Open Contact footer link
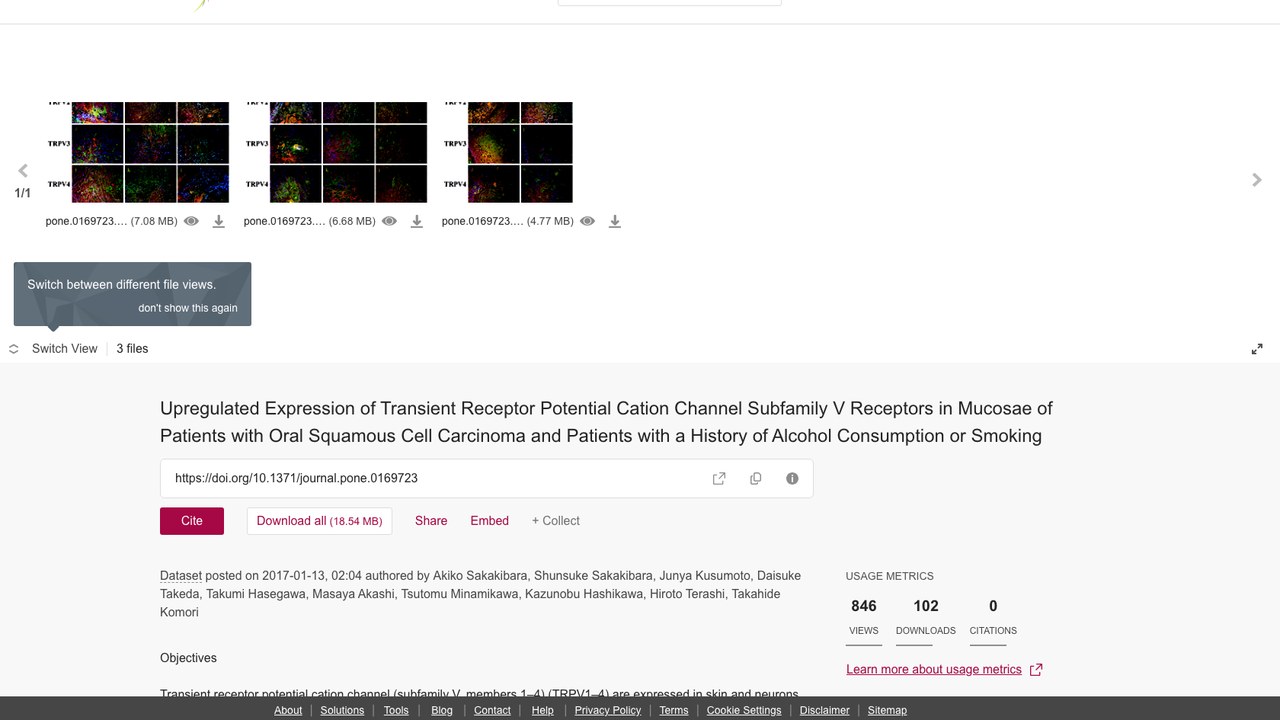1280x720 pixels. (492, 710)
